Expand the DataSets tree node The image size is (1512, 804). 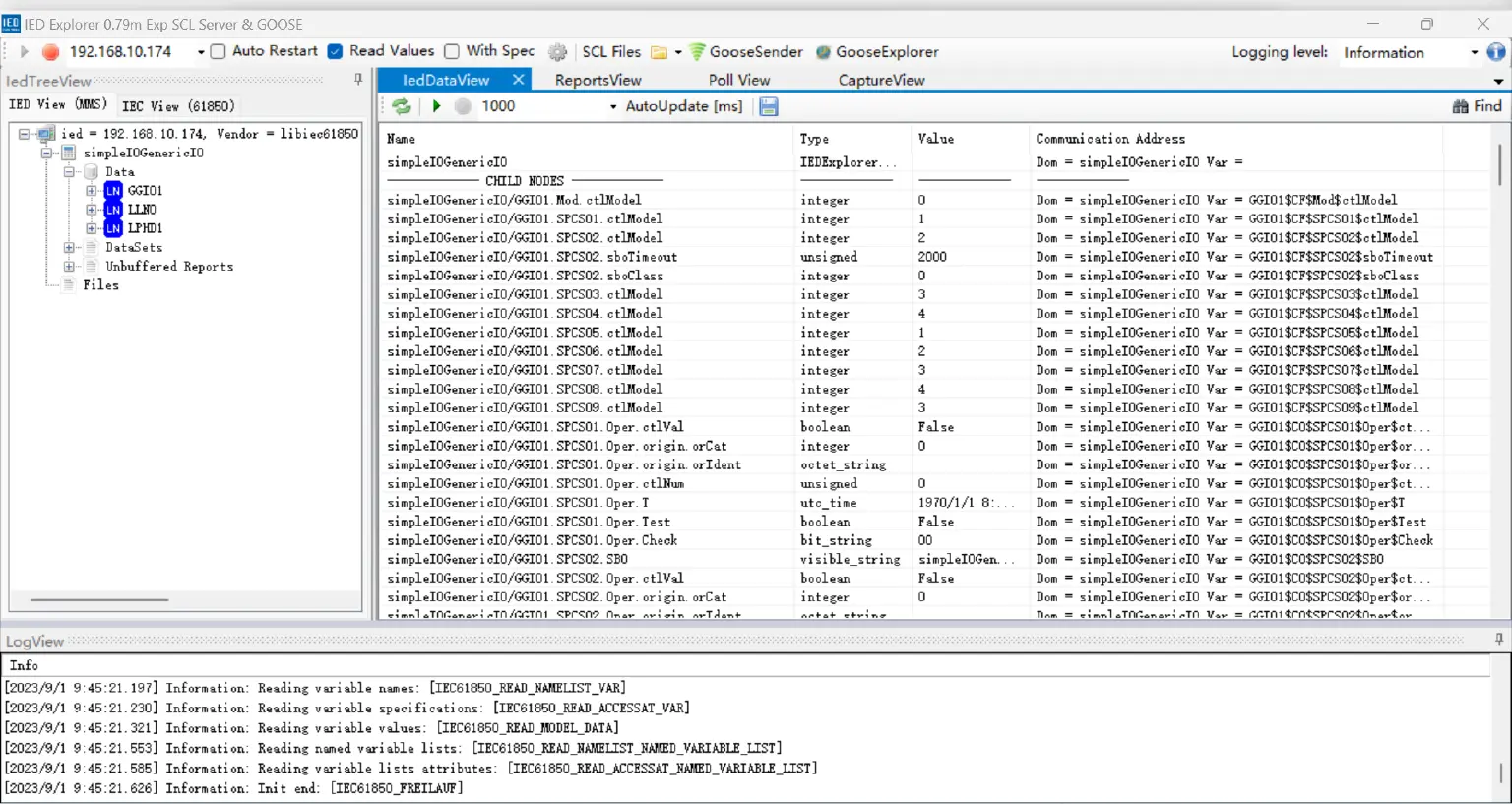coord(69,248)
